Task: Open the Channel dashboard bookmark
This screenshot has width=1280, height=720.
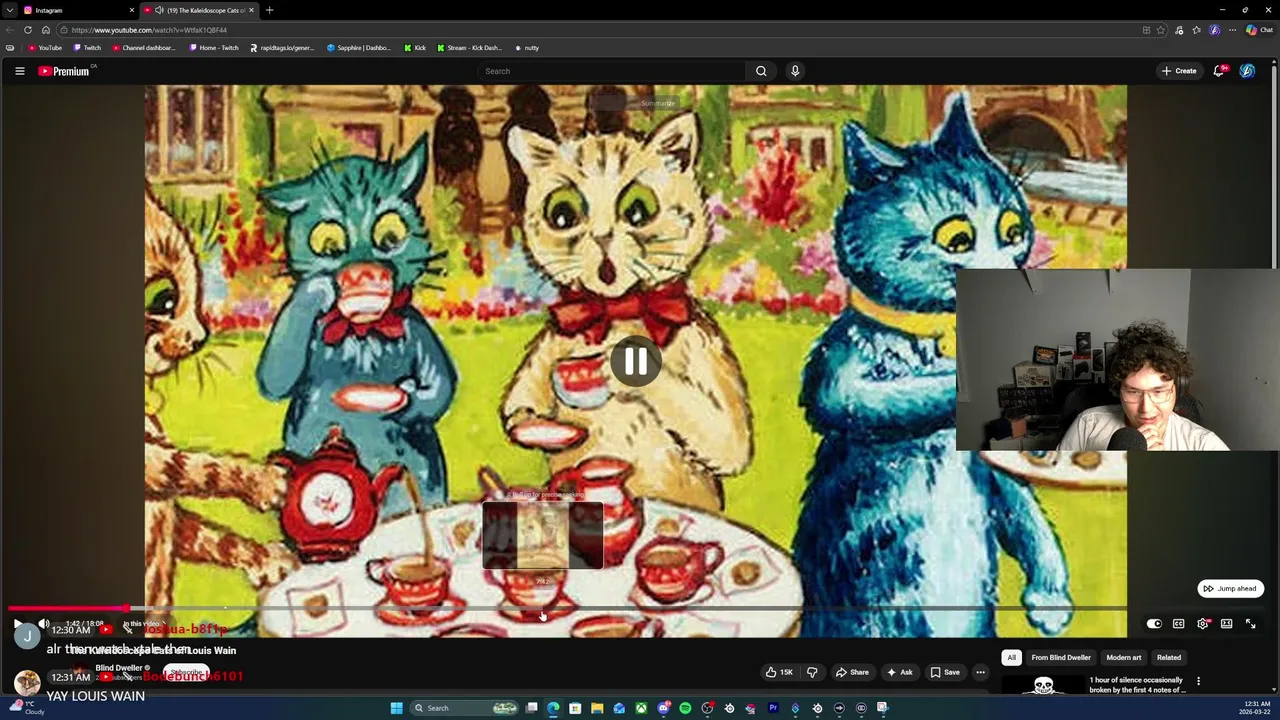Action: point(144,48)
